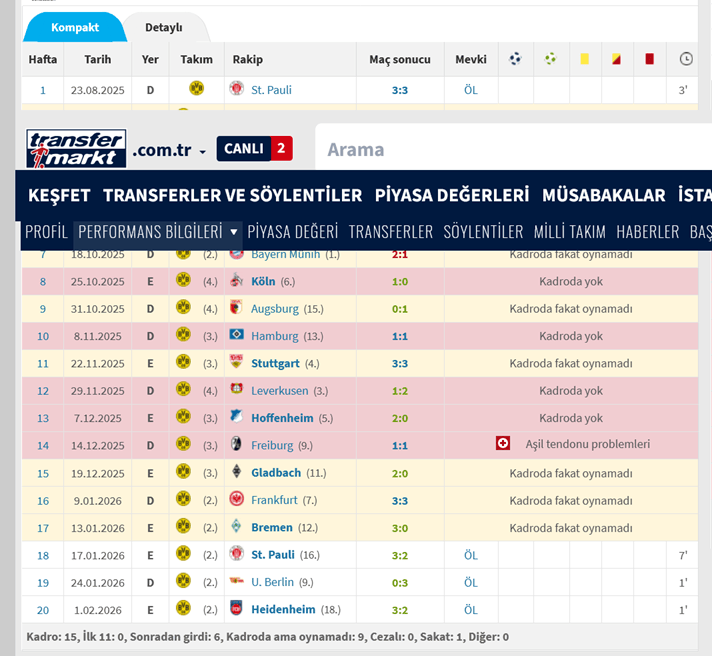The image size is (712, 656).
Task: Click the Frankfurt club crest icon
Action: pos(237,500)
